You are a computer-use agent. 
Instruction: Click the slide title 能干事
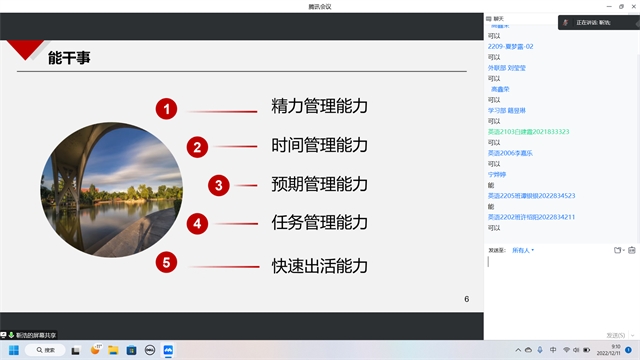[x=69, y=58]
